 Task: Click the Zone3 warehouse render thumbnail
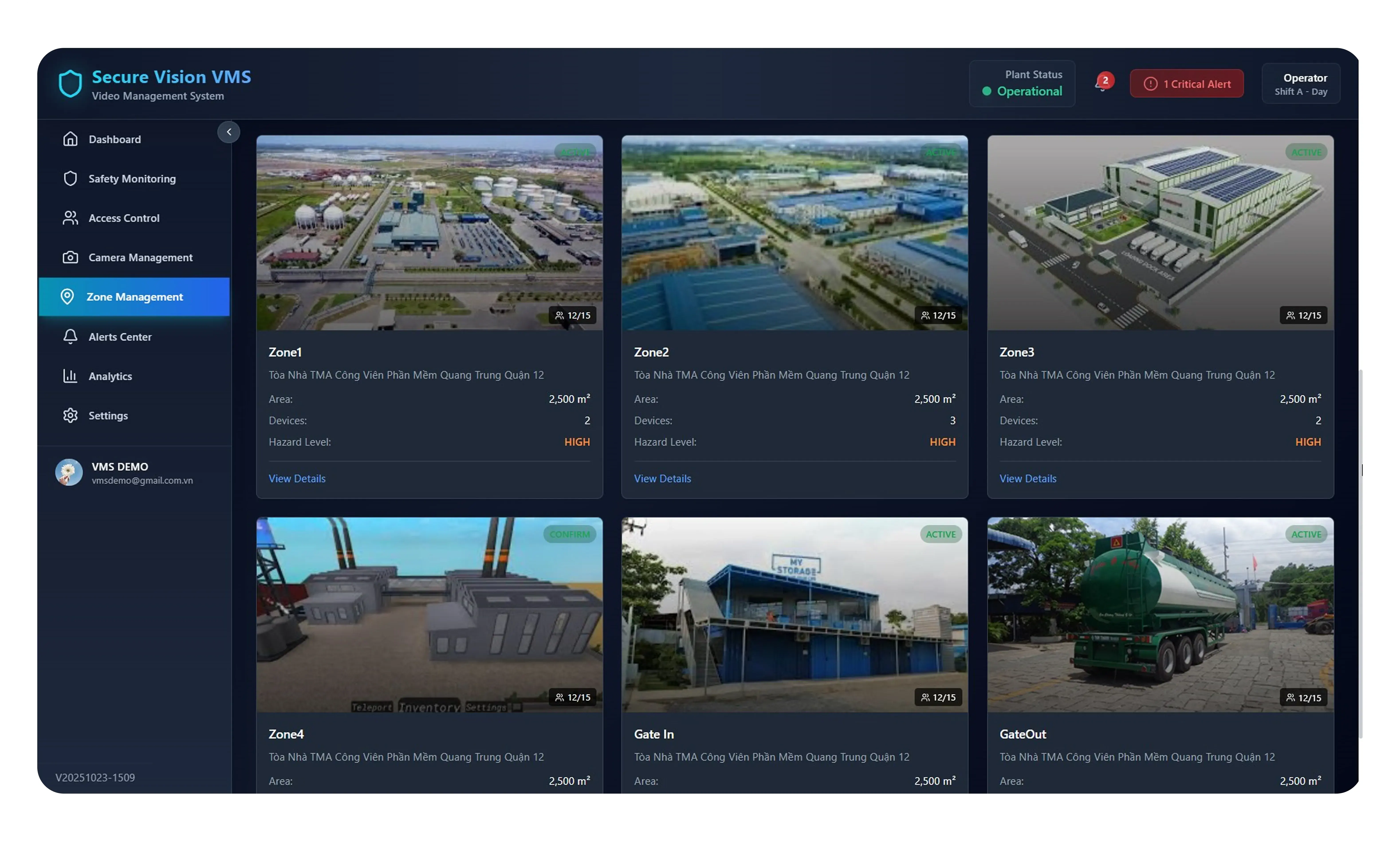click(x=1160, y=233)
